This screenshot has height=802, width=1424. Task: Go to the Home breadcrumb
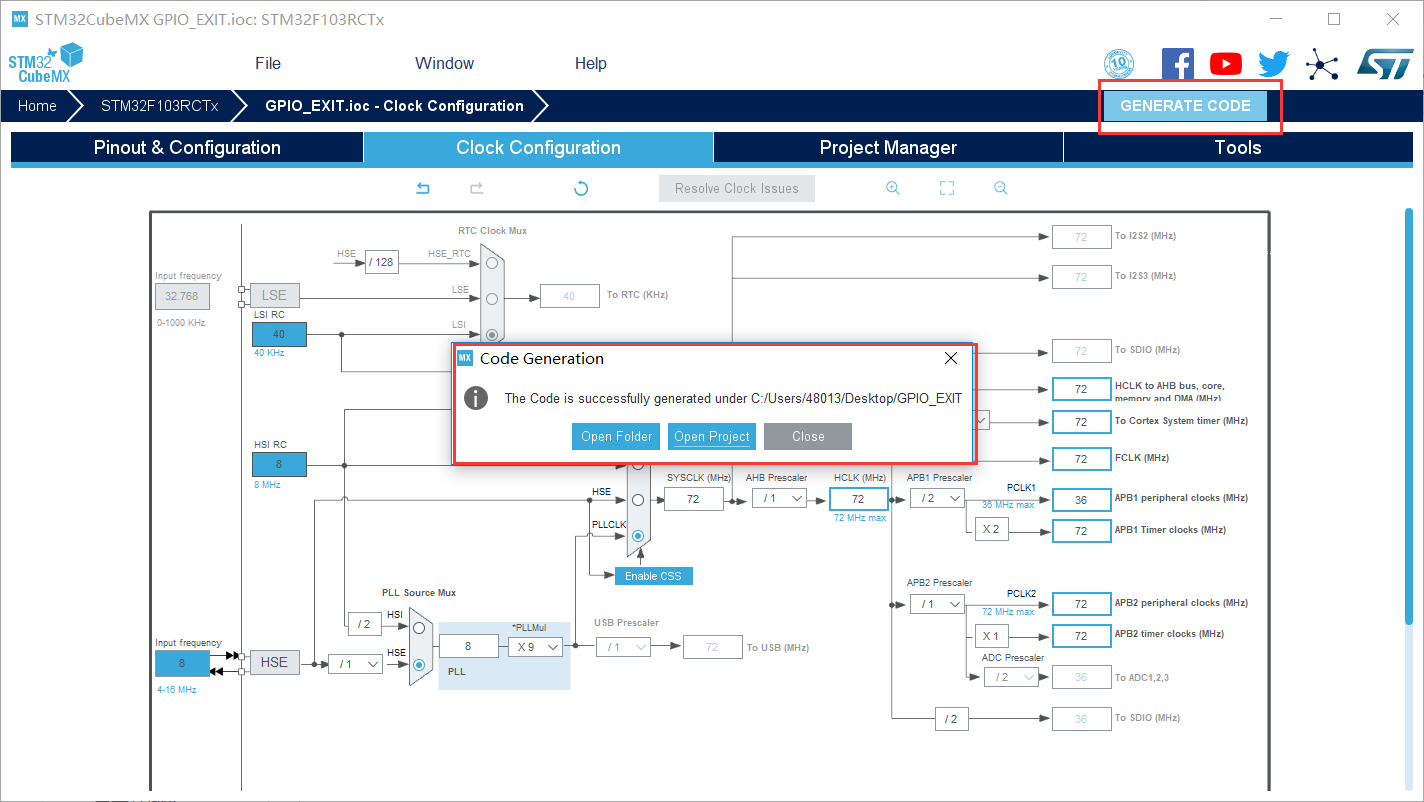[x=37, y=106]
